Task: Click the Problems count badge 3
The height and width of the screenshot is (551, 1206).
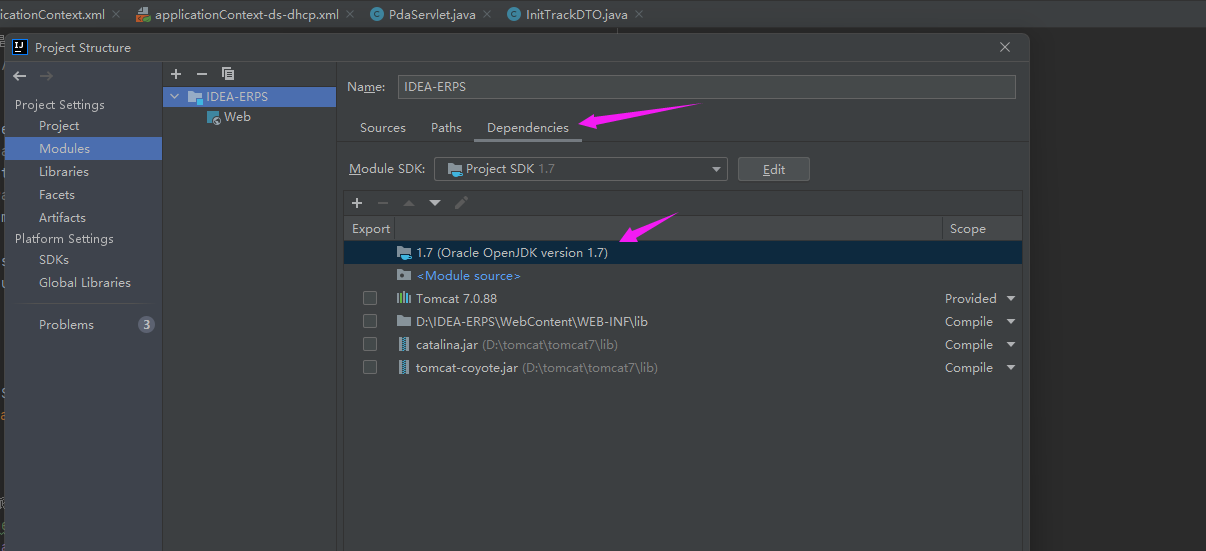Action: tap(146, 325)
